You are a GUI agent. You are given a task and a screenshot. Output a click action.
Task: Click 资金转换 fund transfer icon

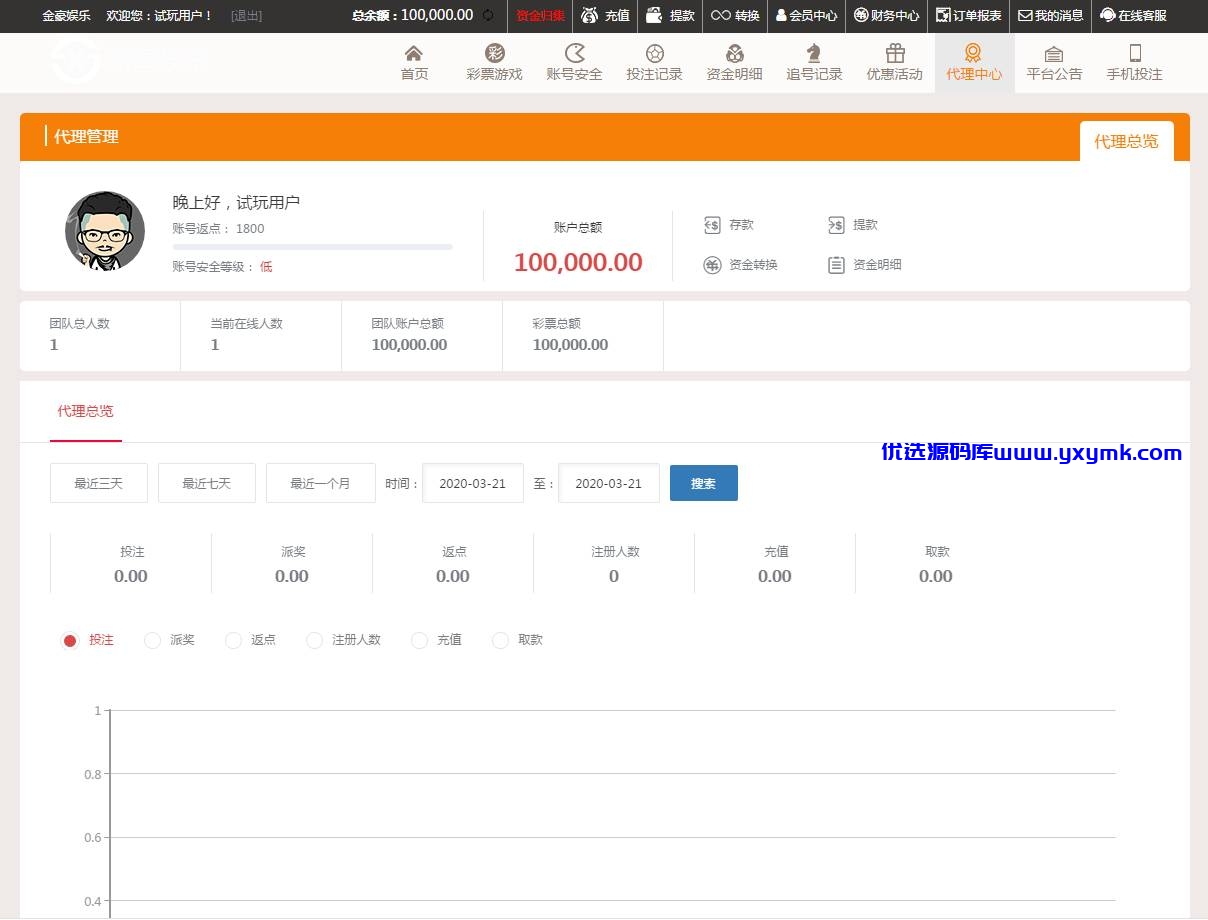[x=712, y=265]
